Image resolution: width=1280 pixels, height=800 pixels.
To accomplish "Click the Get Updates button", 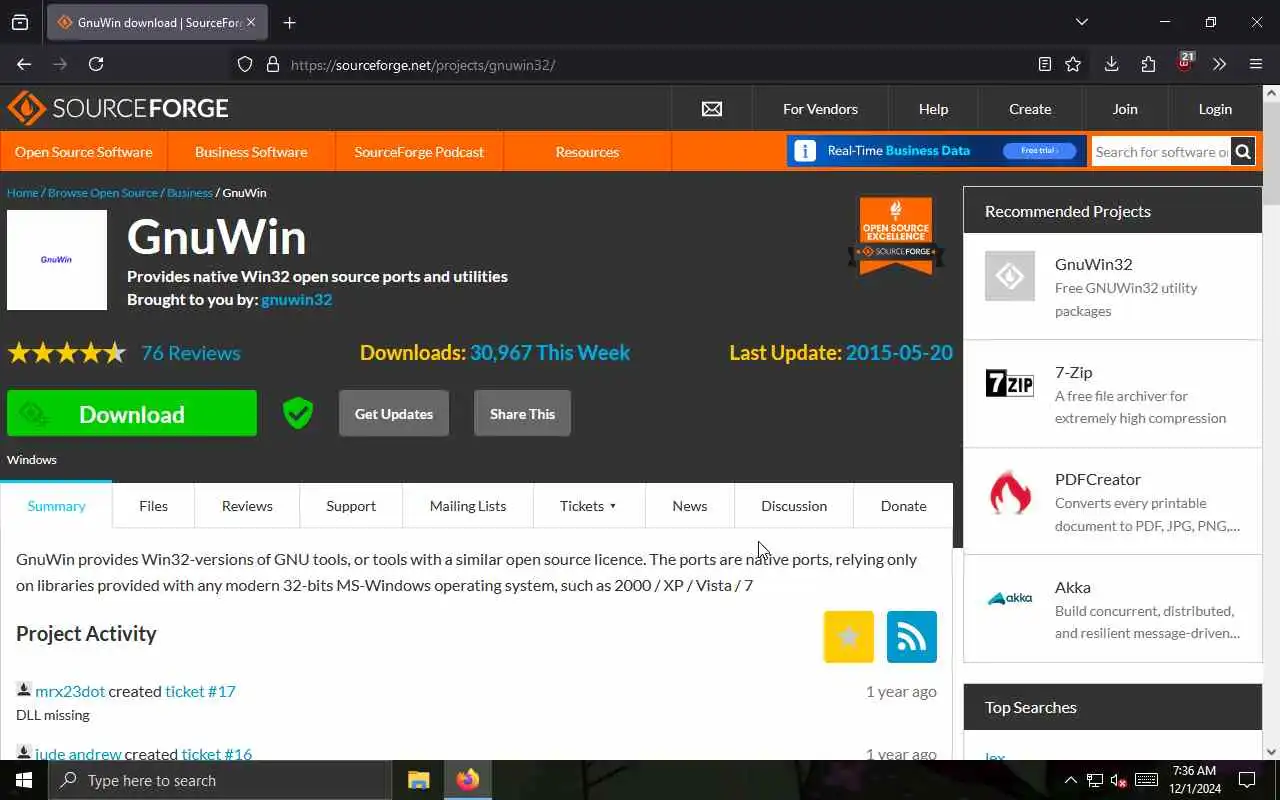I will click(x=394, y=414).
